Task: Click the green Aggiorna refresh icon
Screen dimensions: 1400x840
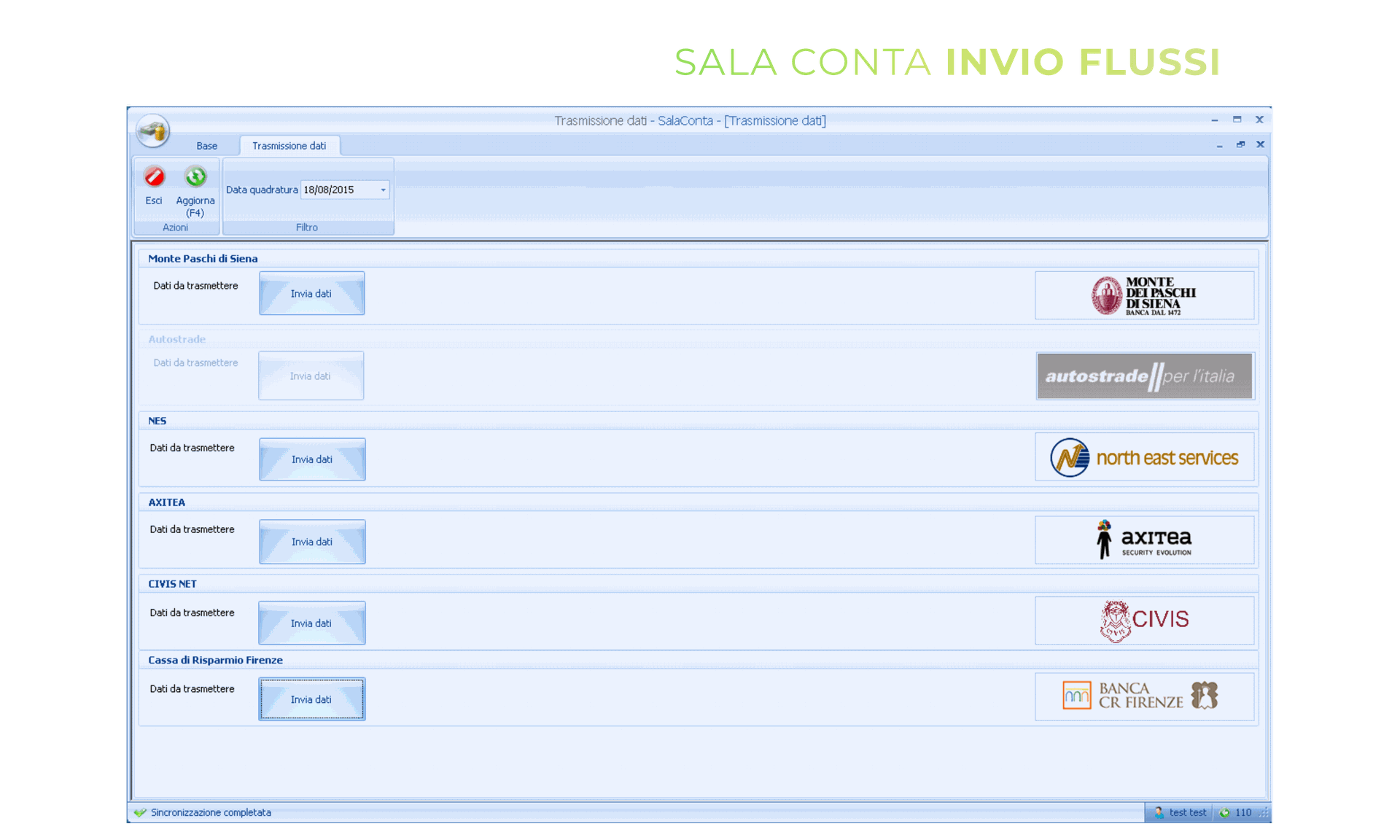Action: coord(195,176)
